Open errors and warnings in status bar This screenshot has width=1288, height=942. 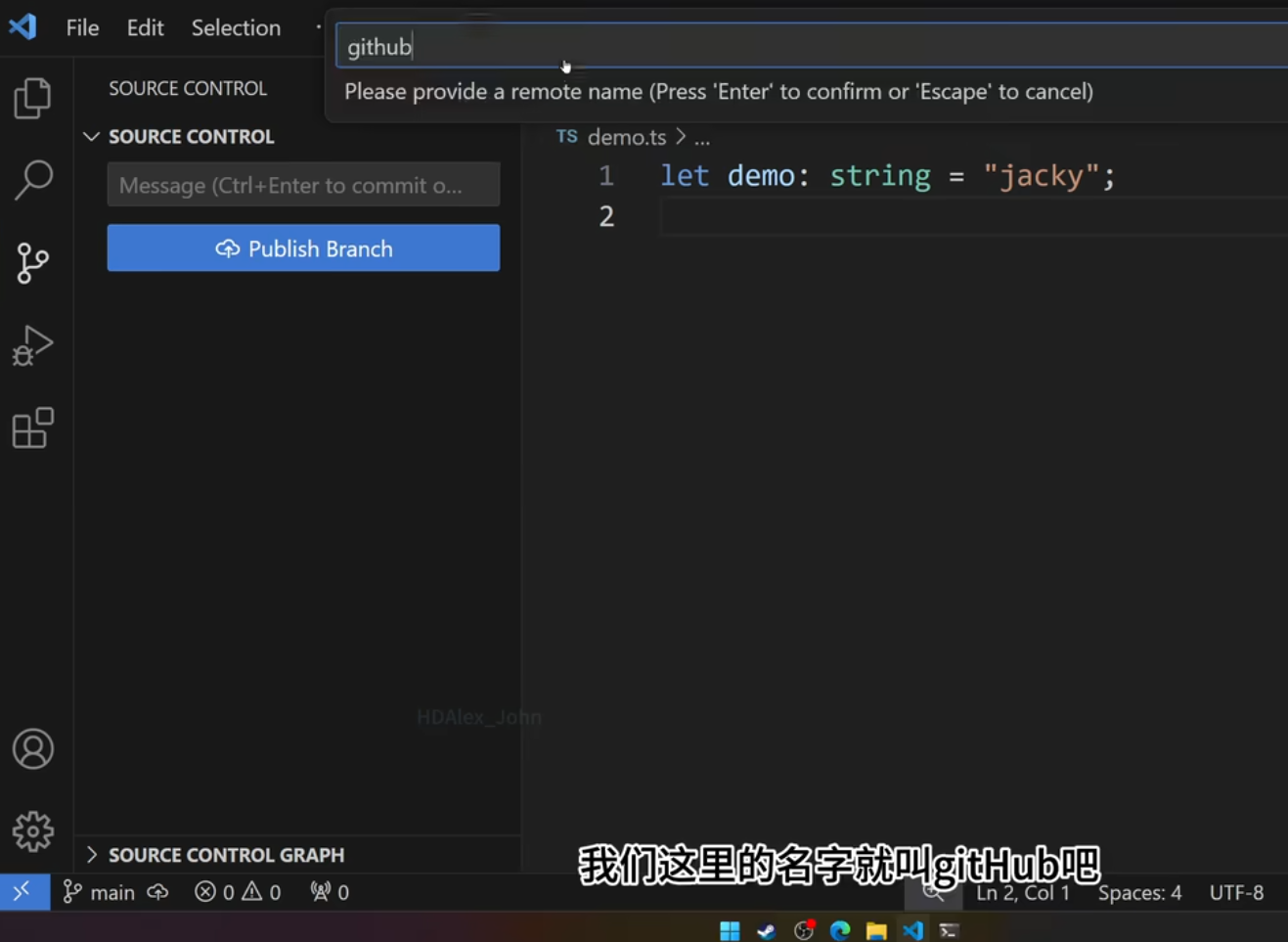point(238,892)
